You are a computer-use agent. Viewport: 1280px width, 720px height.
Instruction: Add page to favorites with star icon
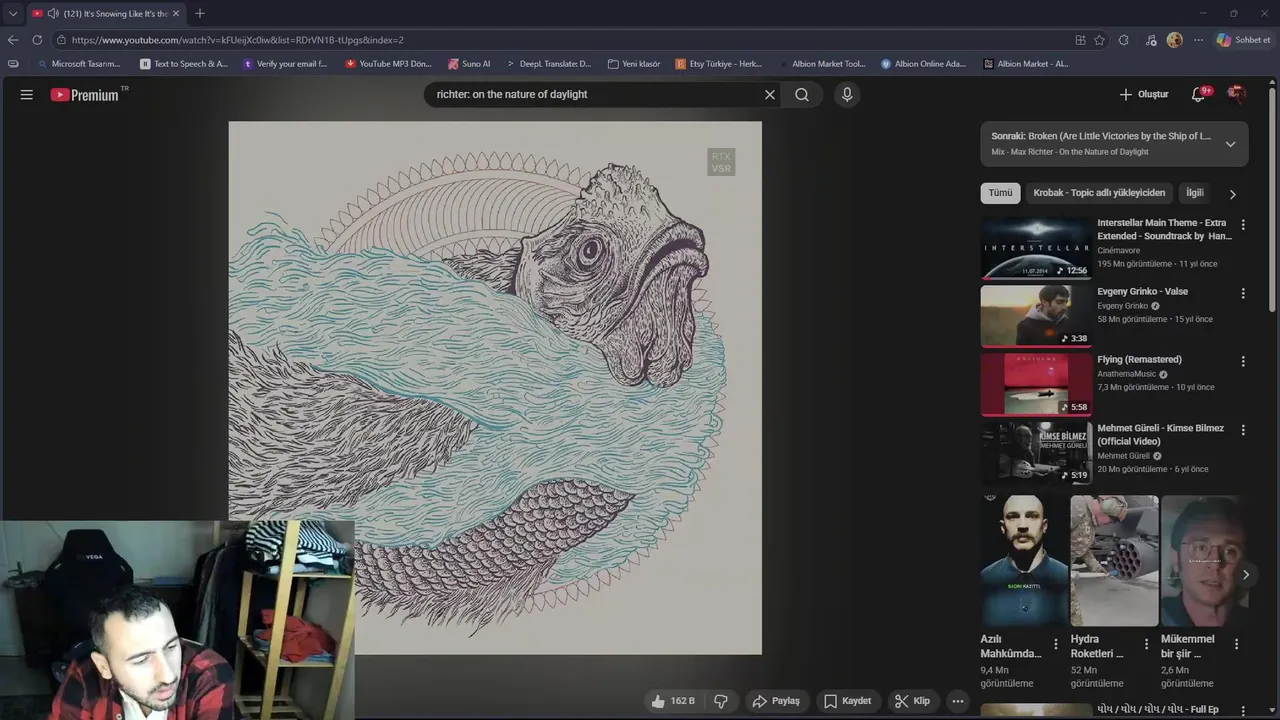click(1099, 40)
